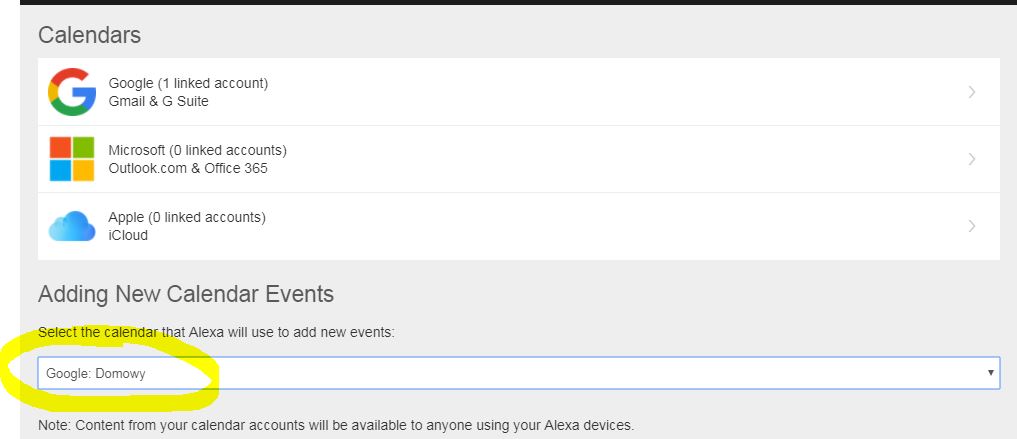Select 'Microsoft (0 linked accounts)' entry
Screen dimensions: 1017x439
(x=197, y=150)
